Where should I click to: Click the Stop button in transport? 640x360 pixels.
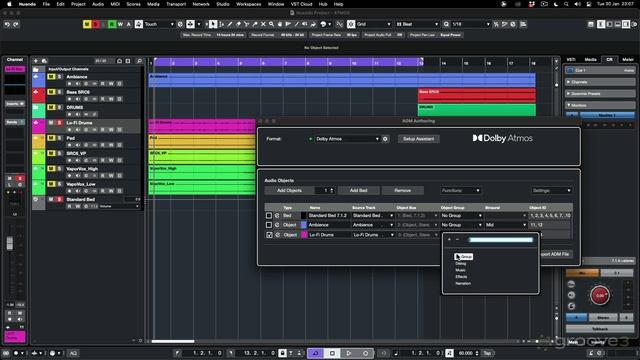(x=332, y=353)
